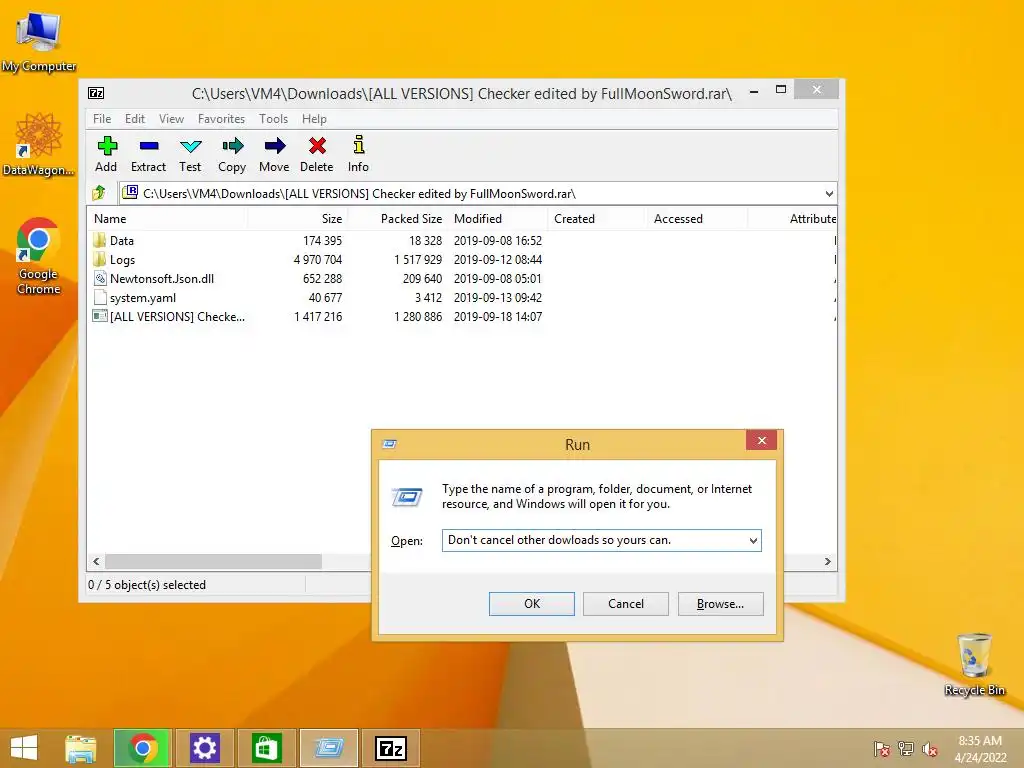Open the Edit menu
This screenshot has width=1024, height=768.
pos(135,119)
